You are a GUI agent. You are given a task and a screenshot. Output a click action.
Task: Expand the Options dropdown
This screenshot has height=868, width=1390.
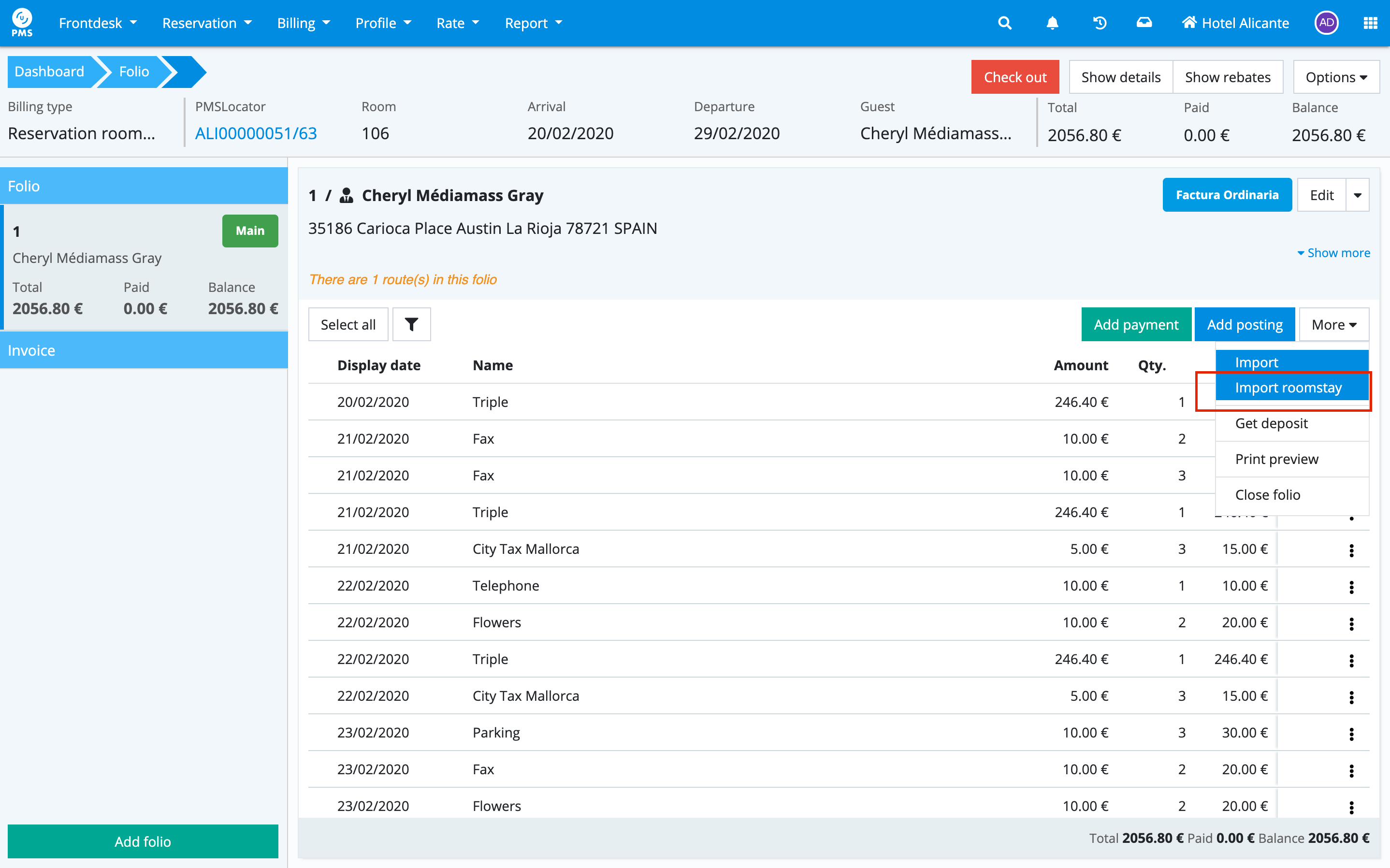coord(1335,77)
